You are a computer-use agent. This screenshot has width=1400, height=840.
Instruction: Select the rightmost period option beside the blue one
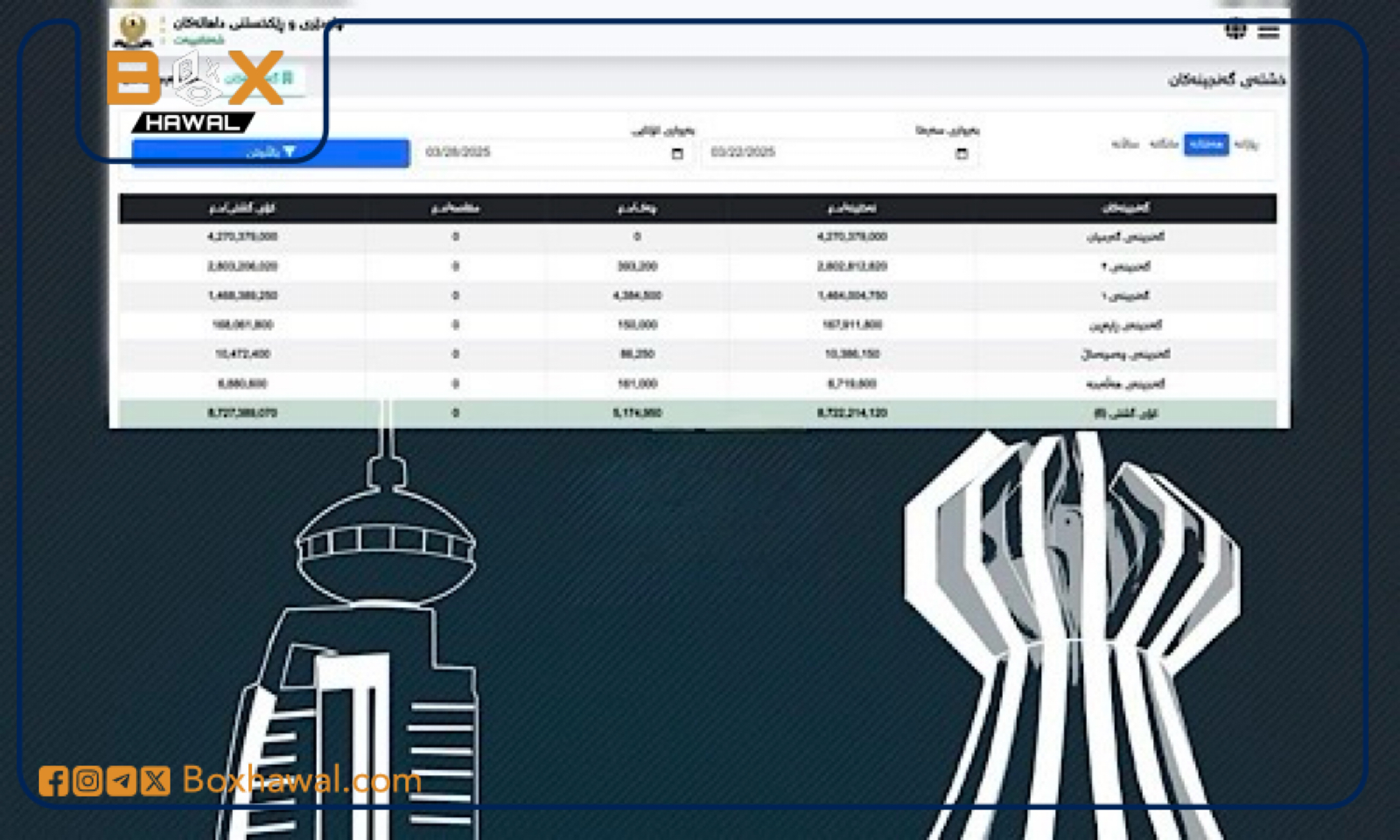pos(1246,144)
